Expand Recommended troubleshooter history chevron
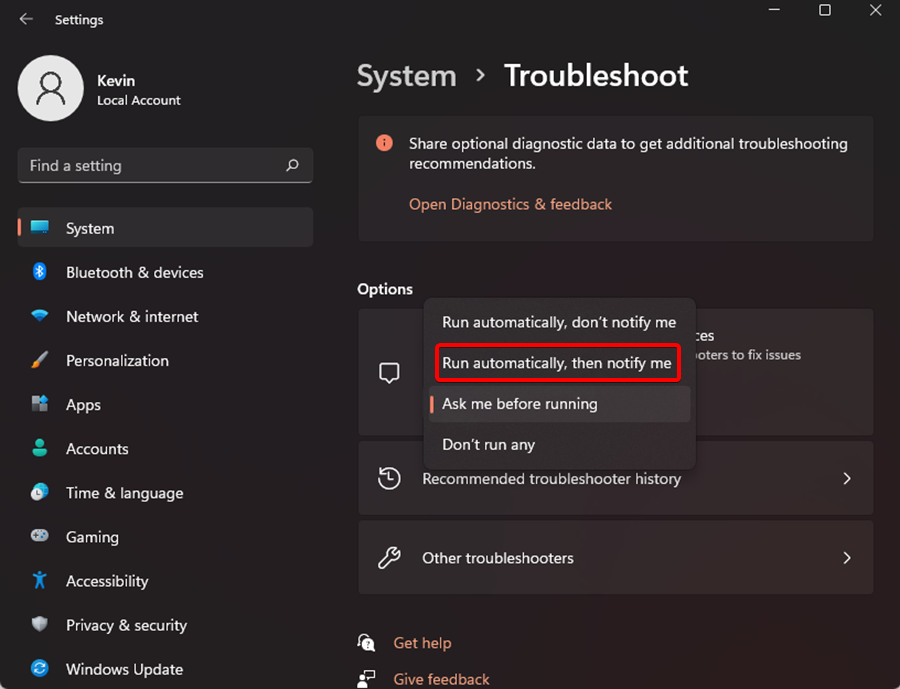The image size is (900, 689). 847,478
